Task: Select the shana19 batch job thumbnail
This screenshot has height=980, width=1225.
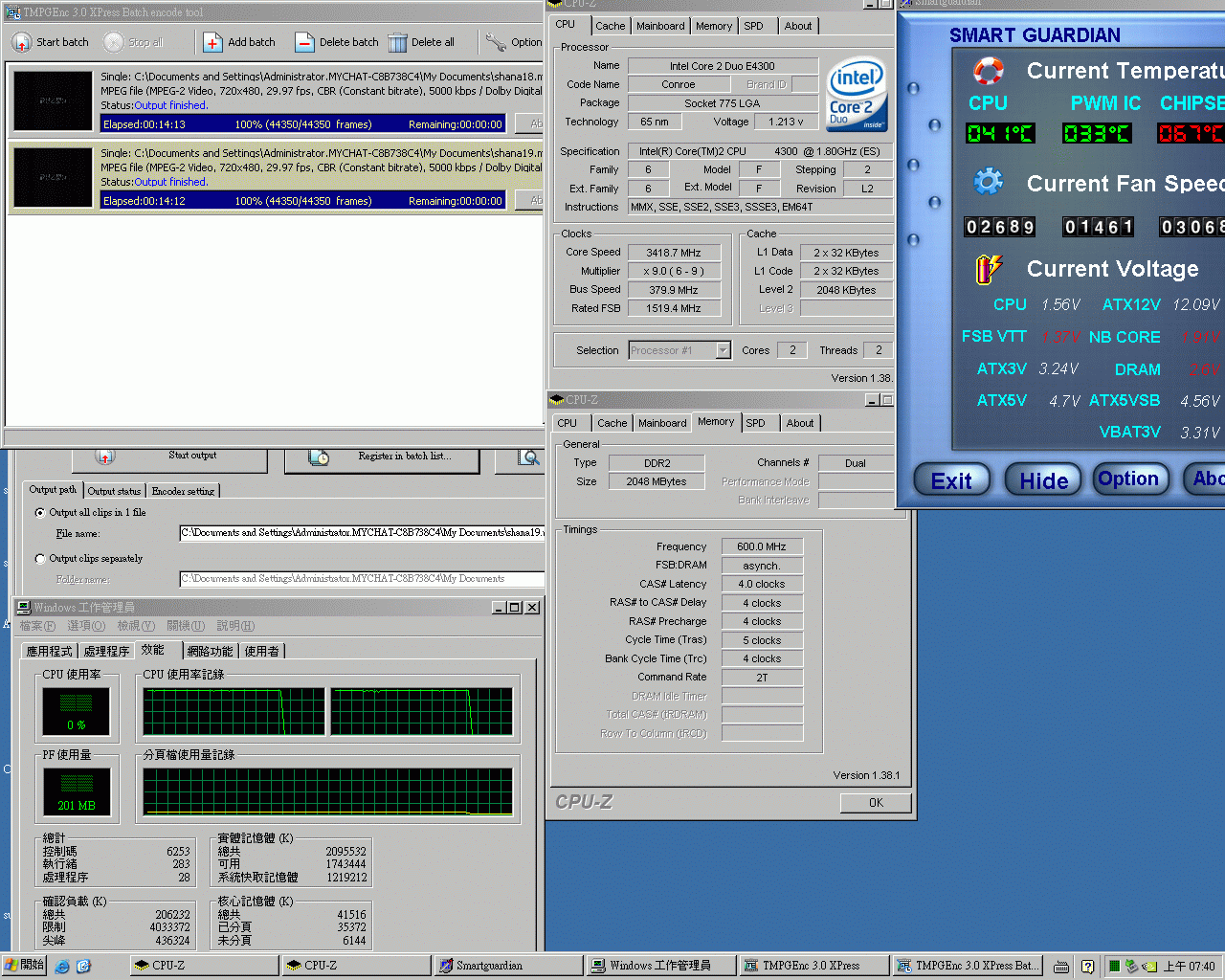Action: [x=53, y=177]
